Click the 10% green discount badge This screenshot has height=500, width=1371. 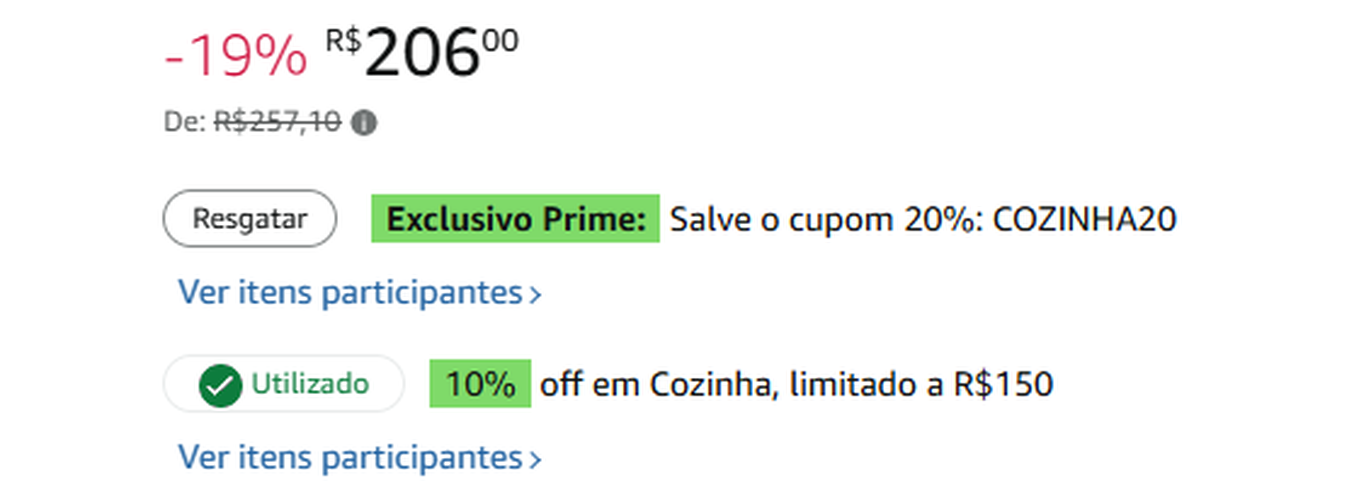(x=480, y=384)
